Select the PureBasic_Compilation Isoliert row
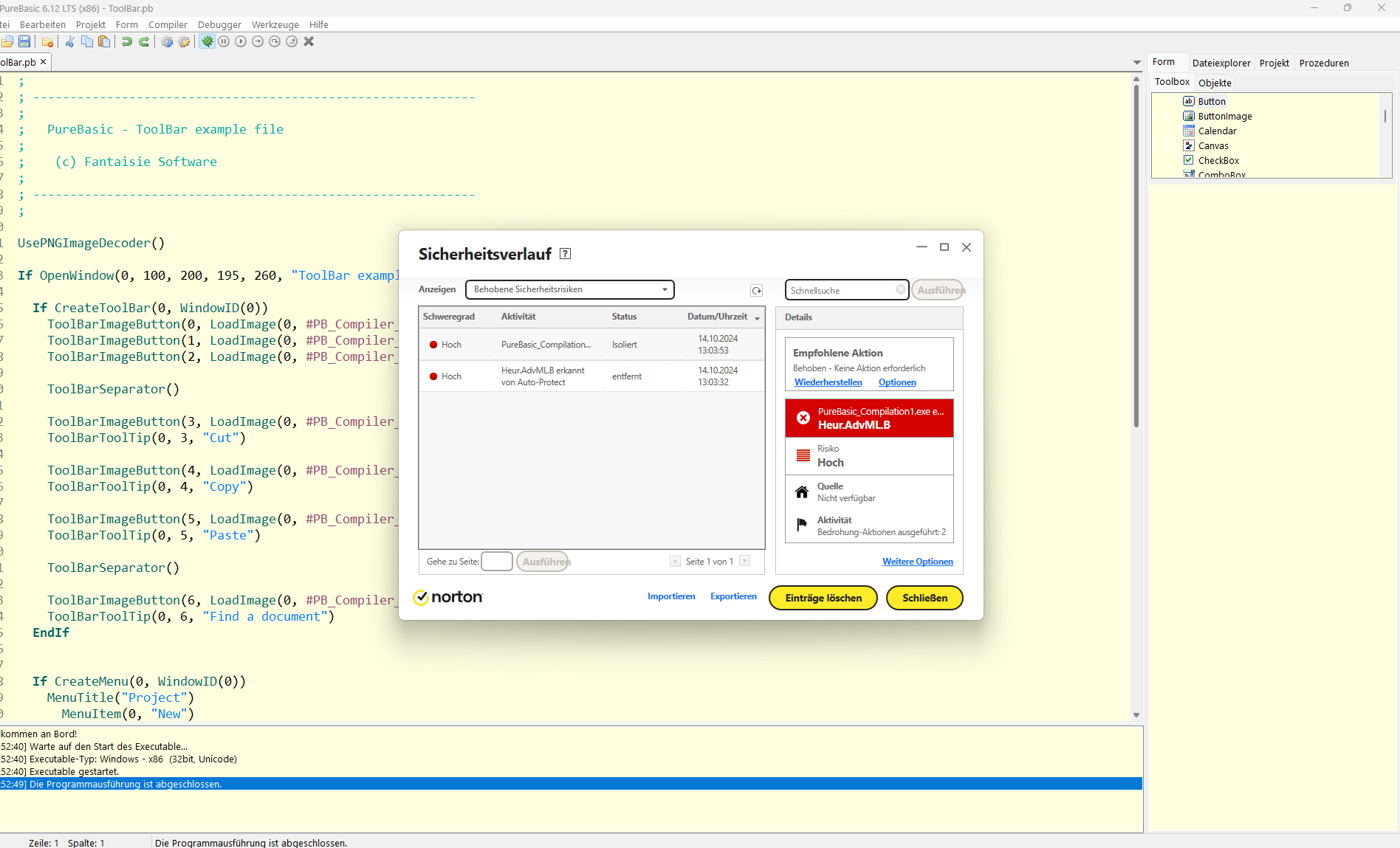1400x848 pixels. (x=591, y=345)
